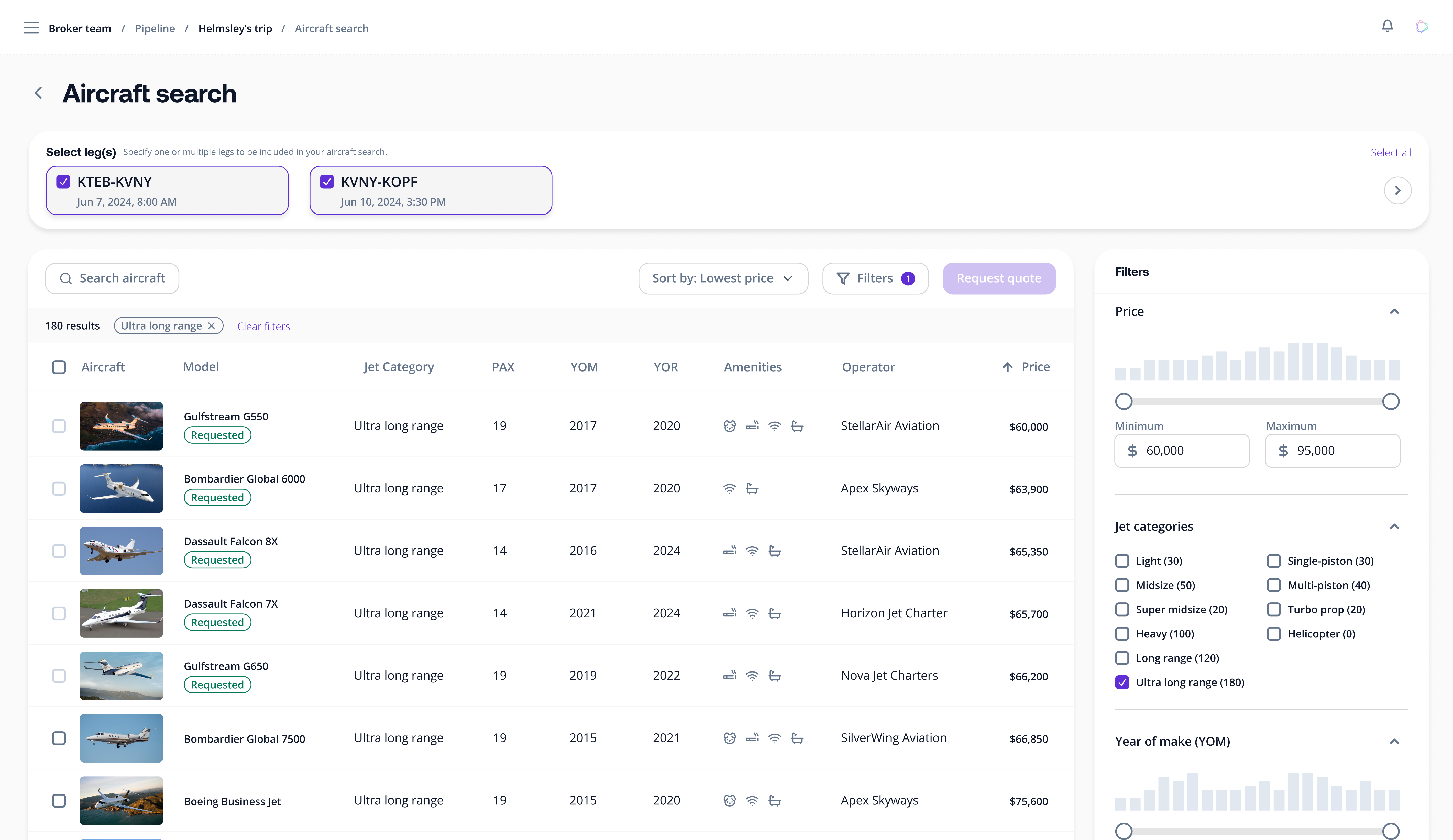Click the wifi amenity icon for Gulfstream G550

(775, 426)
